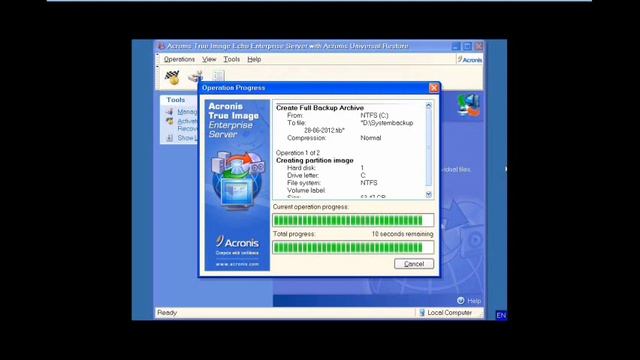Click the Manage tool icon in Tools panel

169,111
